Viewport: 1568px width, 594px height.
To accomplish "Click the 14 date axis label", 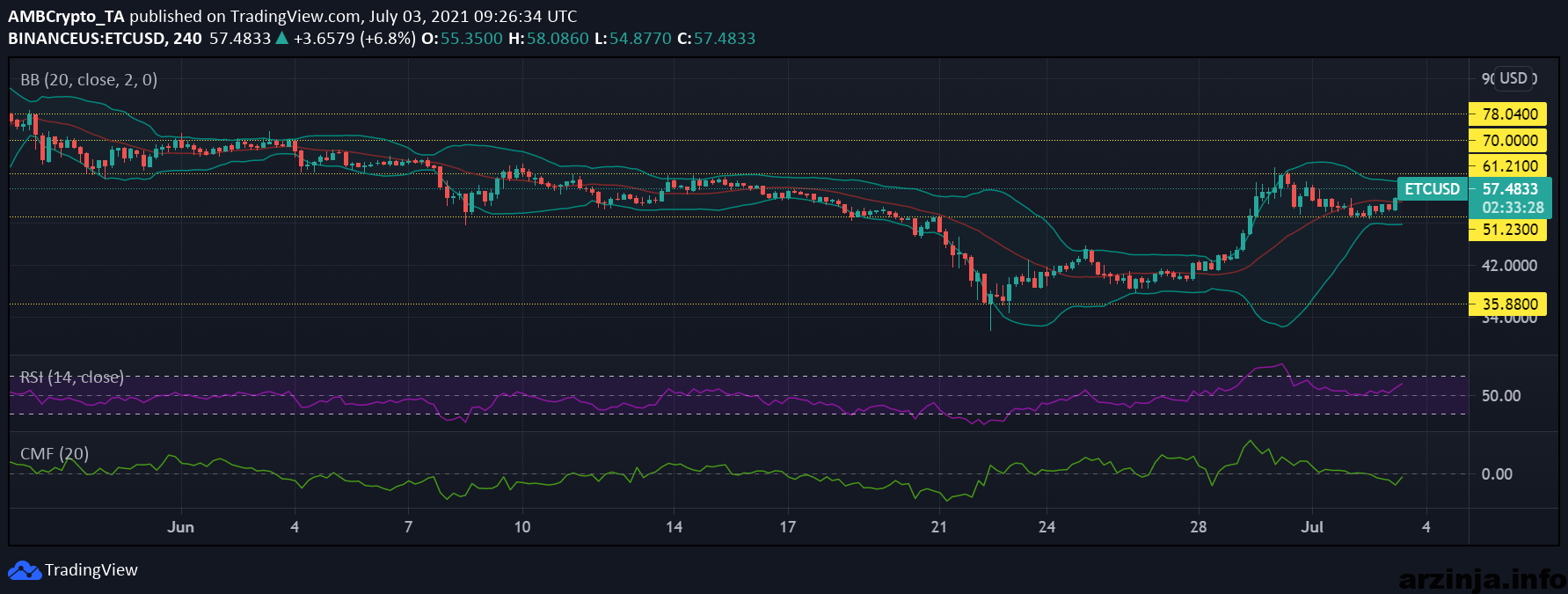I will [x=674, y=526].
